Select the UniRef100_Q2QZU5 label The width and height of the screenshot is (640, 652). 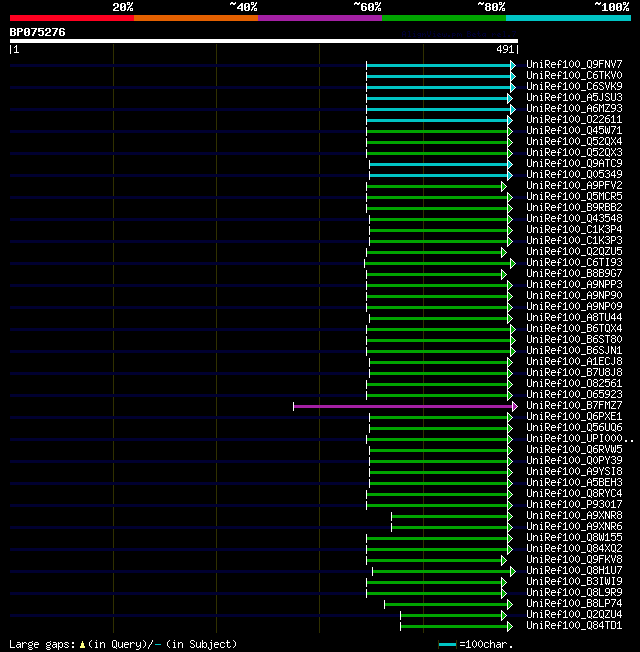coord(574,252)
